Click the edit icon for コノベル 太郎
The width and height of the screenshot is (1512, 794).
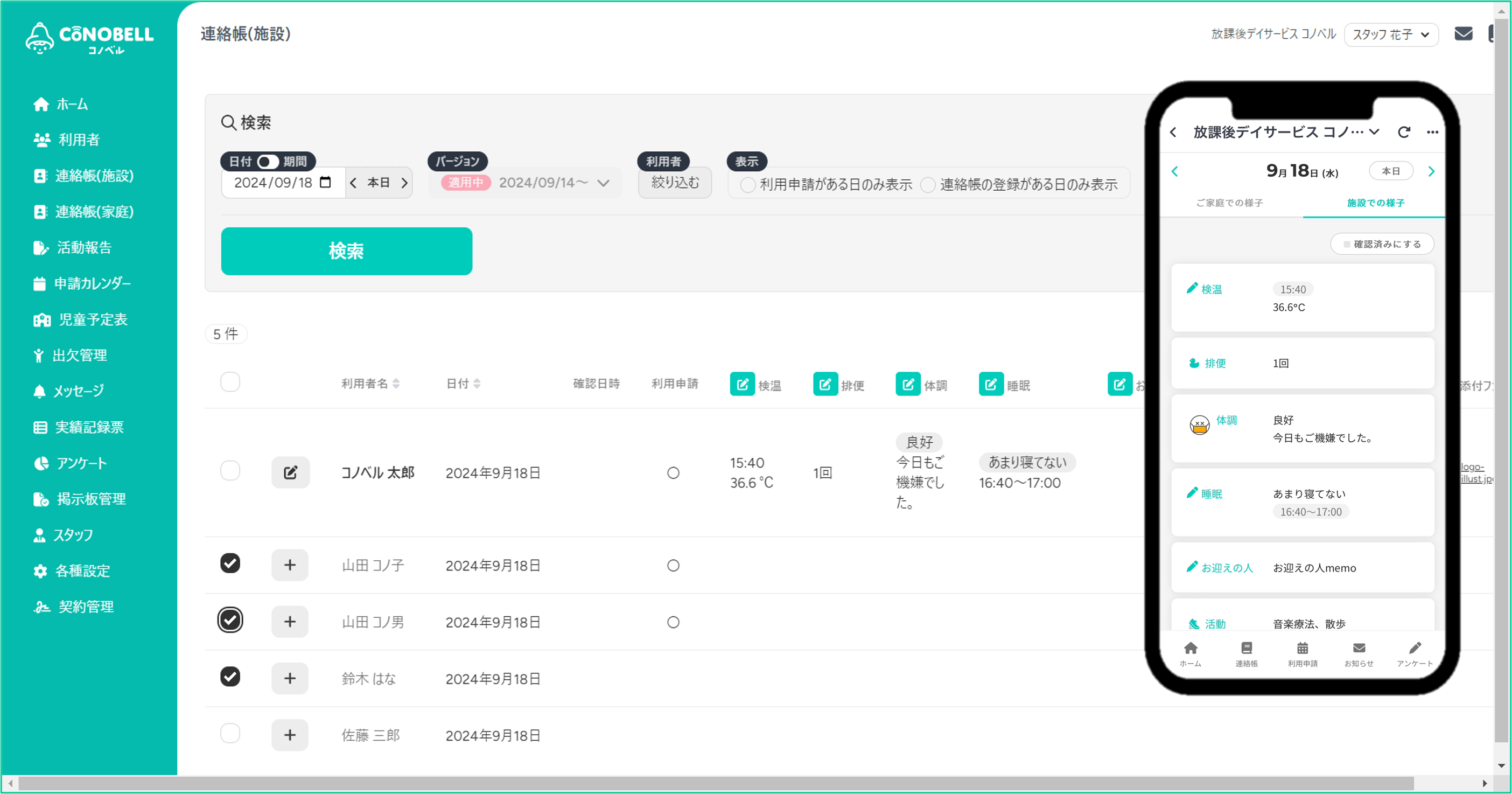[x=290, y=472]
